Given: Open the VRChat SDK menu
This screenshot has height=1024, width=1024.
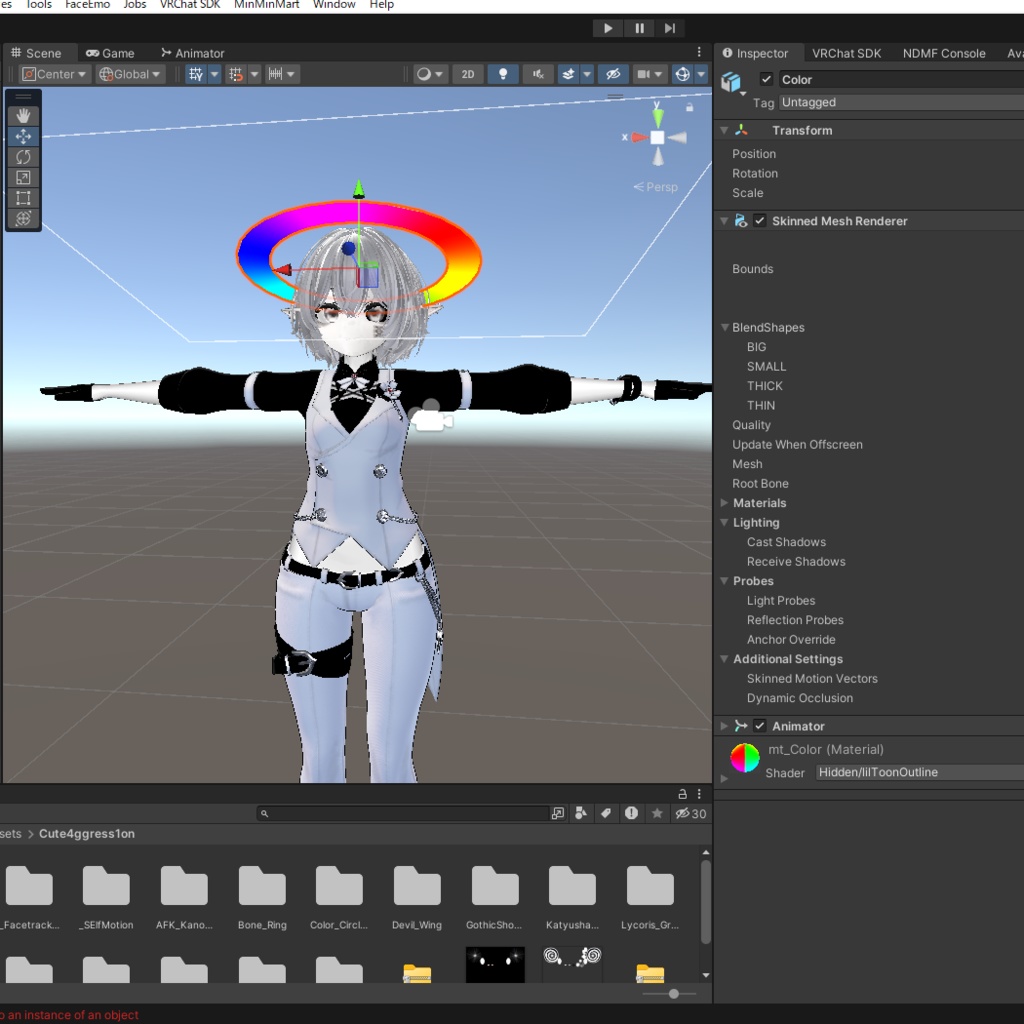Looking at the screenshot, I should [190, 5].
